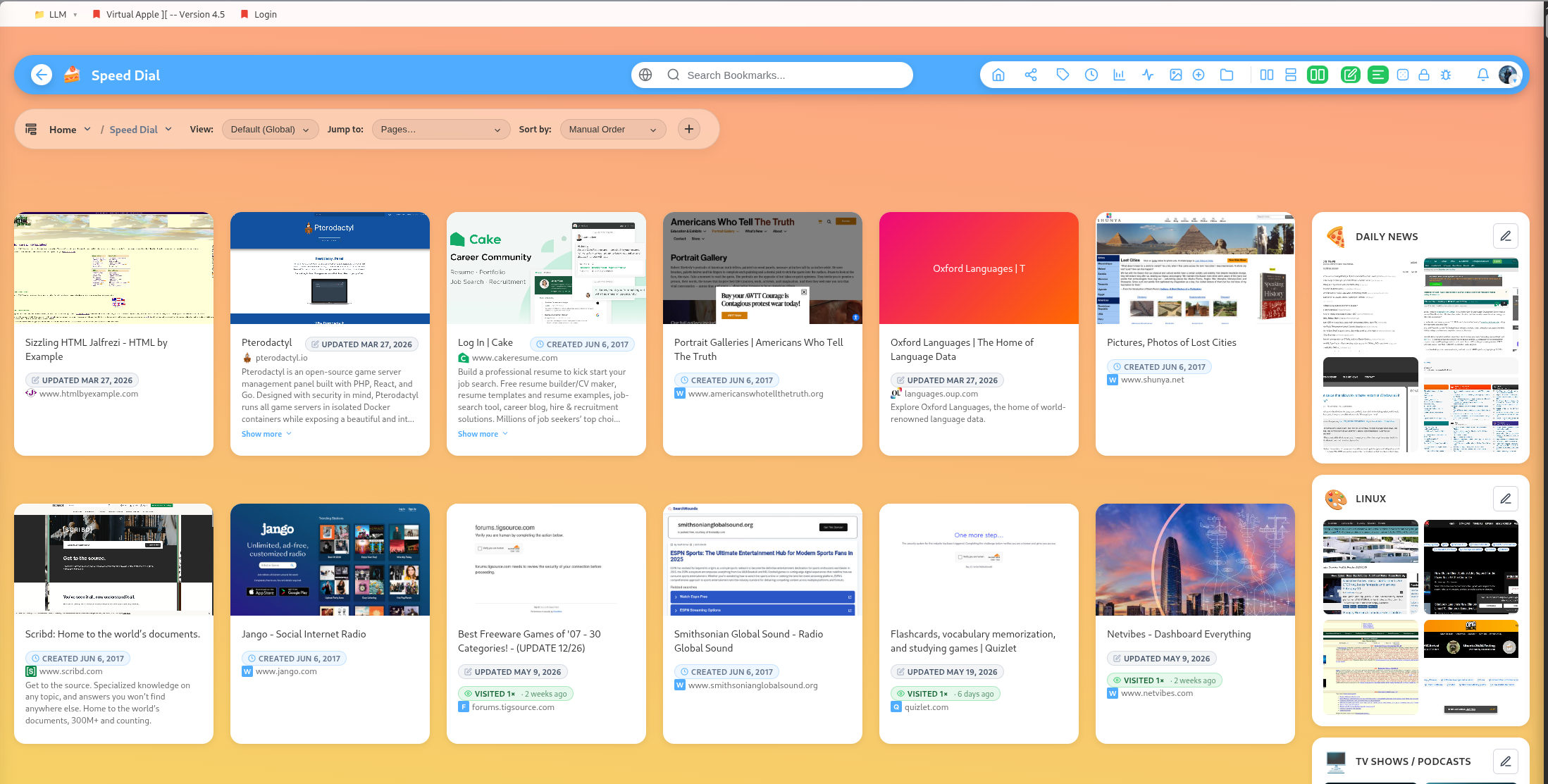The height and width of the screenshot is (784, 1548).
Task: Click the bug report icon
Action: [x=1446, y=75]
